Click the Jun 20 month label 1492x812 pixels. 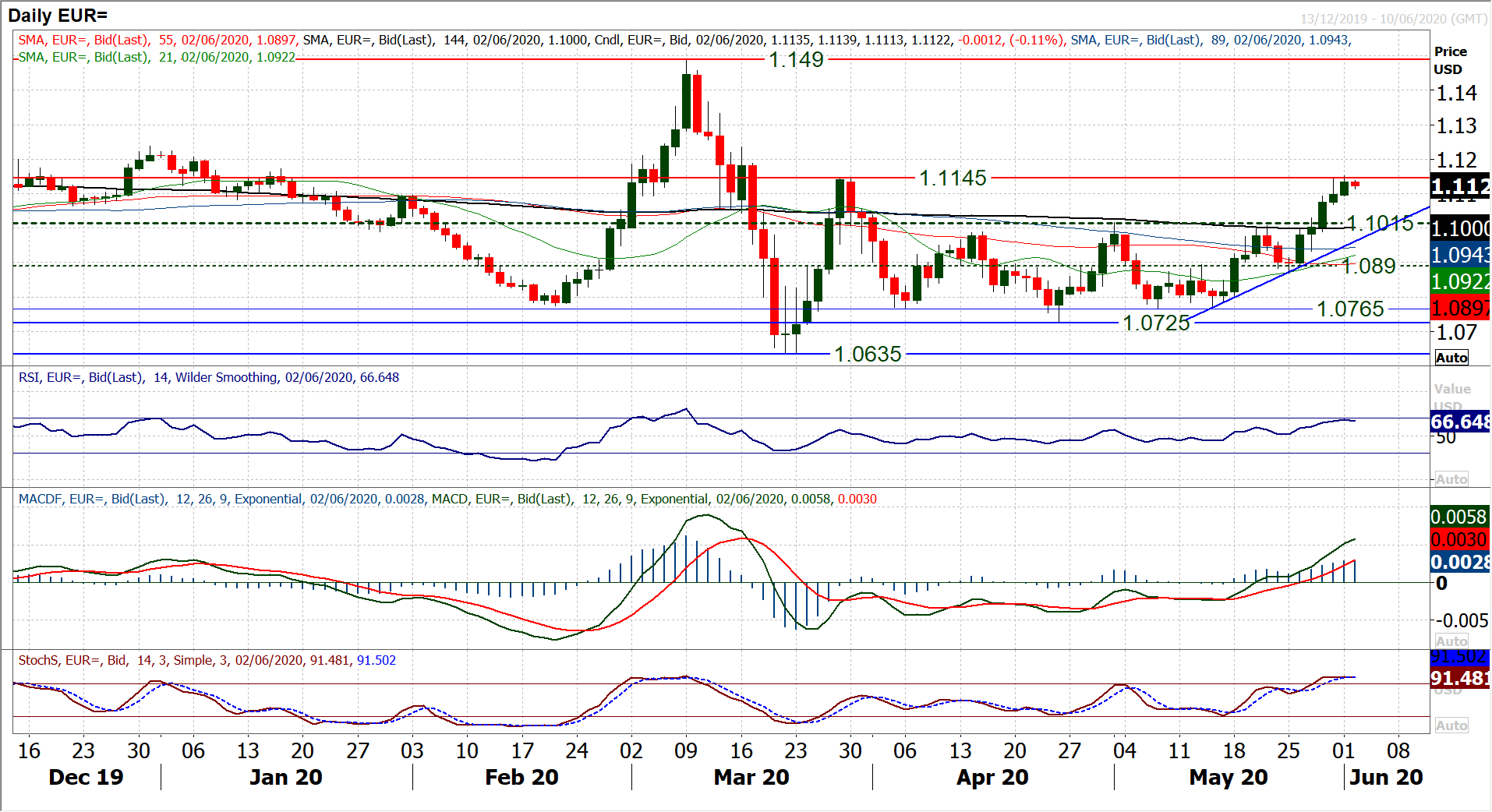1386,777
